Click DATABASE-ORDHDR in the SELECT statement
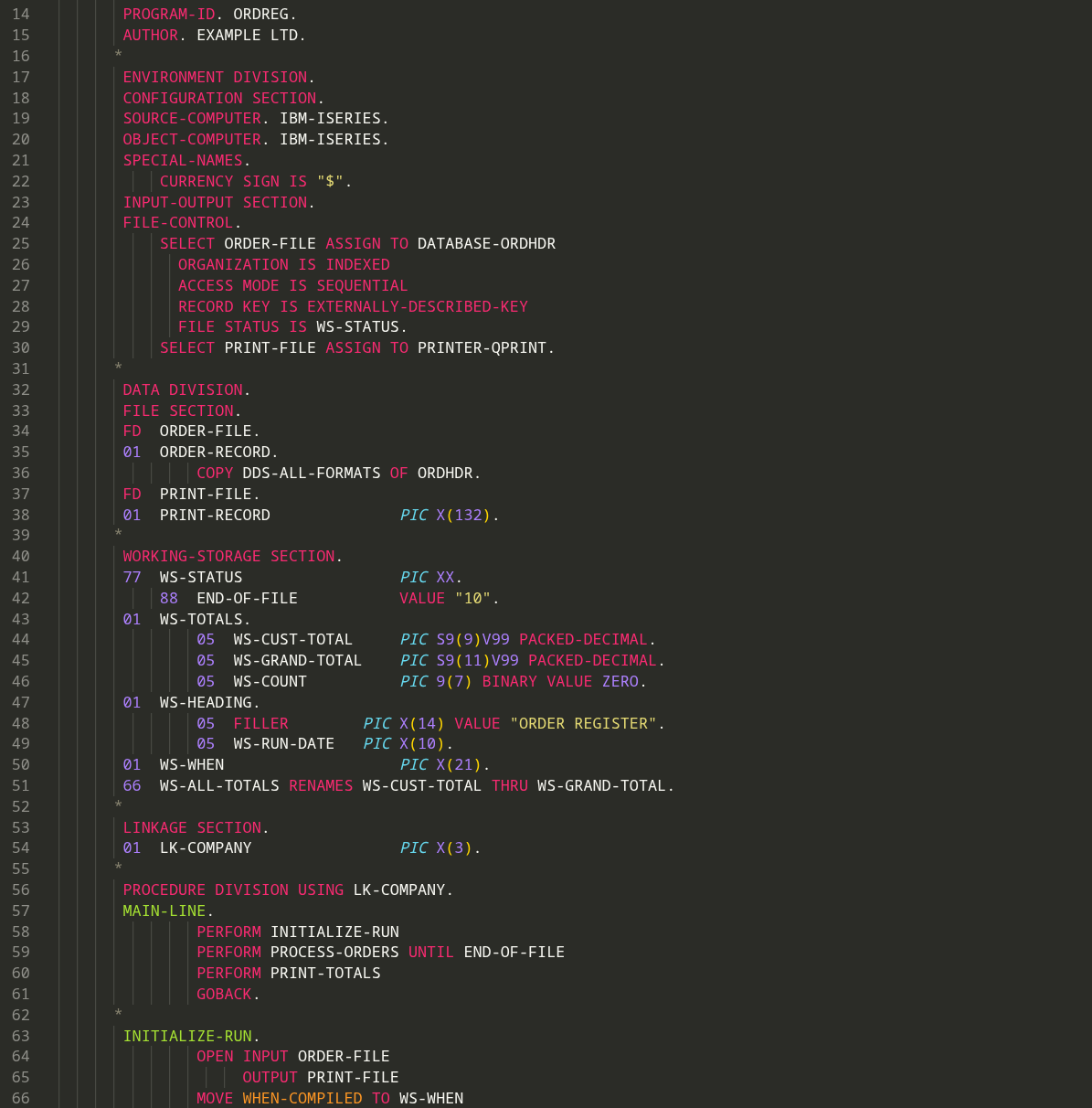Screen dimensions: 1092x1108 pos(486,244)
